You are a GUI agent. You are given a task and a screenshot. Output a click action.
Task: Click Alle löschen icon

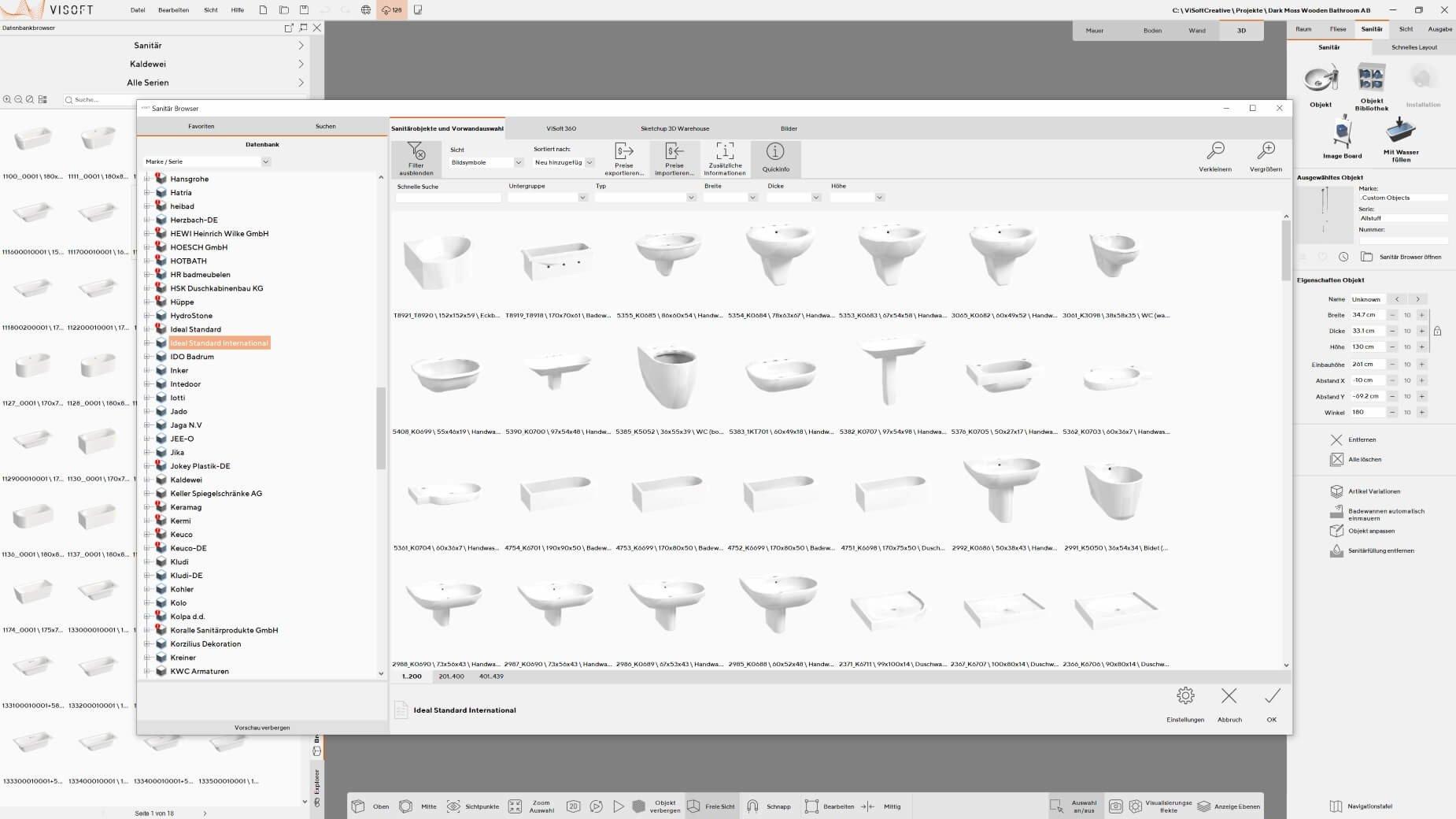[x=1336, y=459]
